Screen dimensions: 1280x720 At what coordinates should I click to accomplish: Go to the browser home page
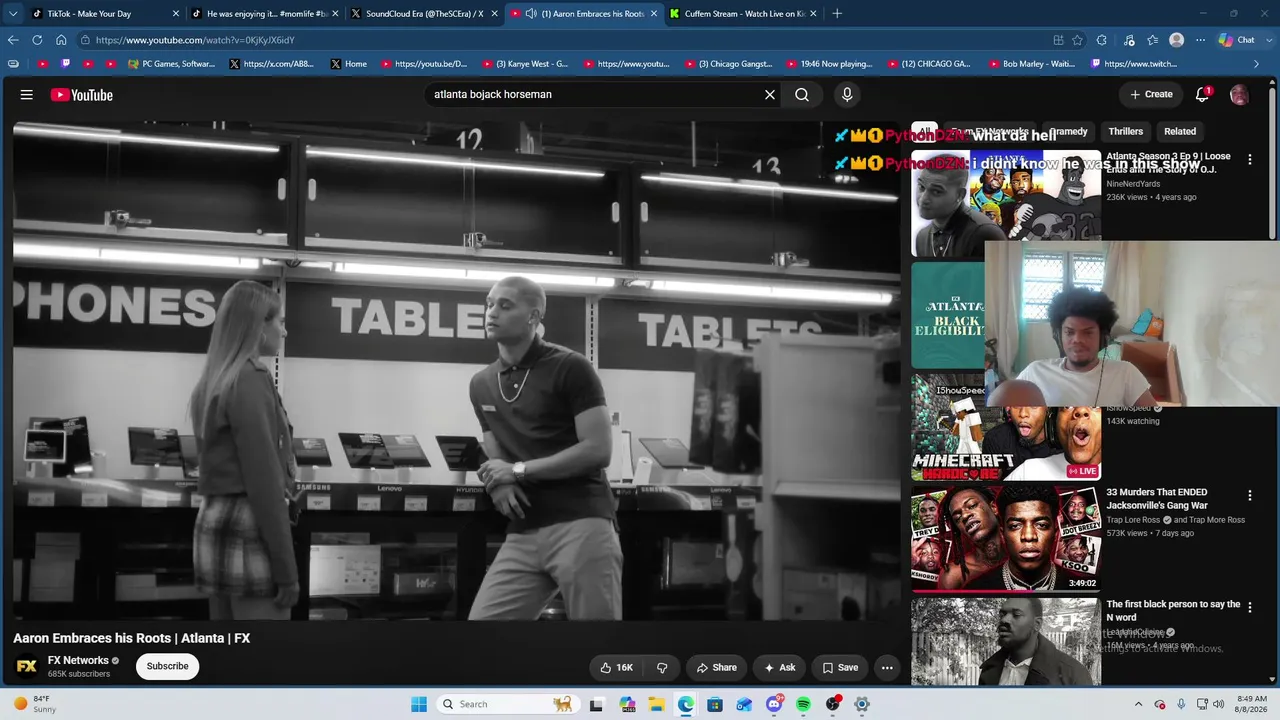coord(61,40)
